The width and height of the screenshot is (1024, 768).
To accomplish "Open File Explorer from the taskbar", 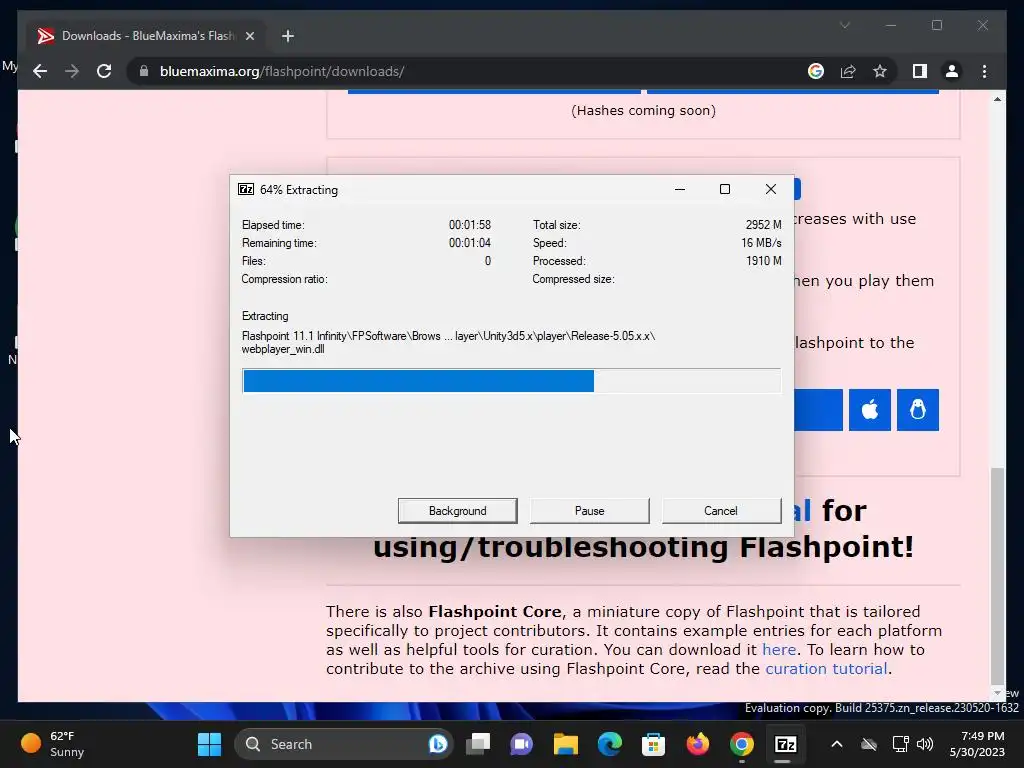I will click(566, 744).
